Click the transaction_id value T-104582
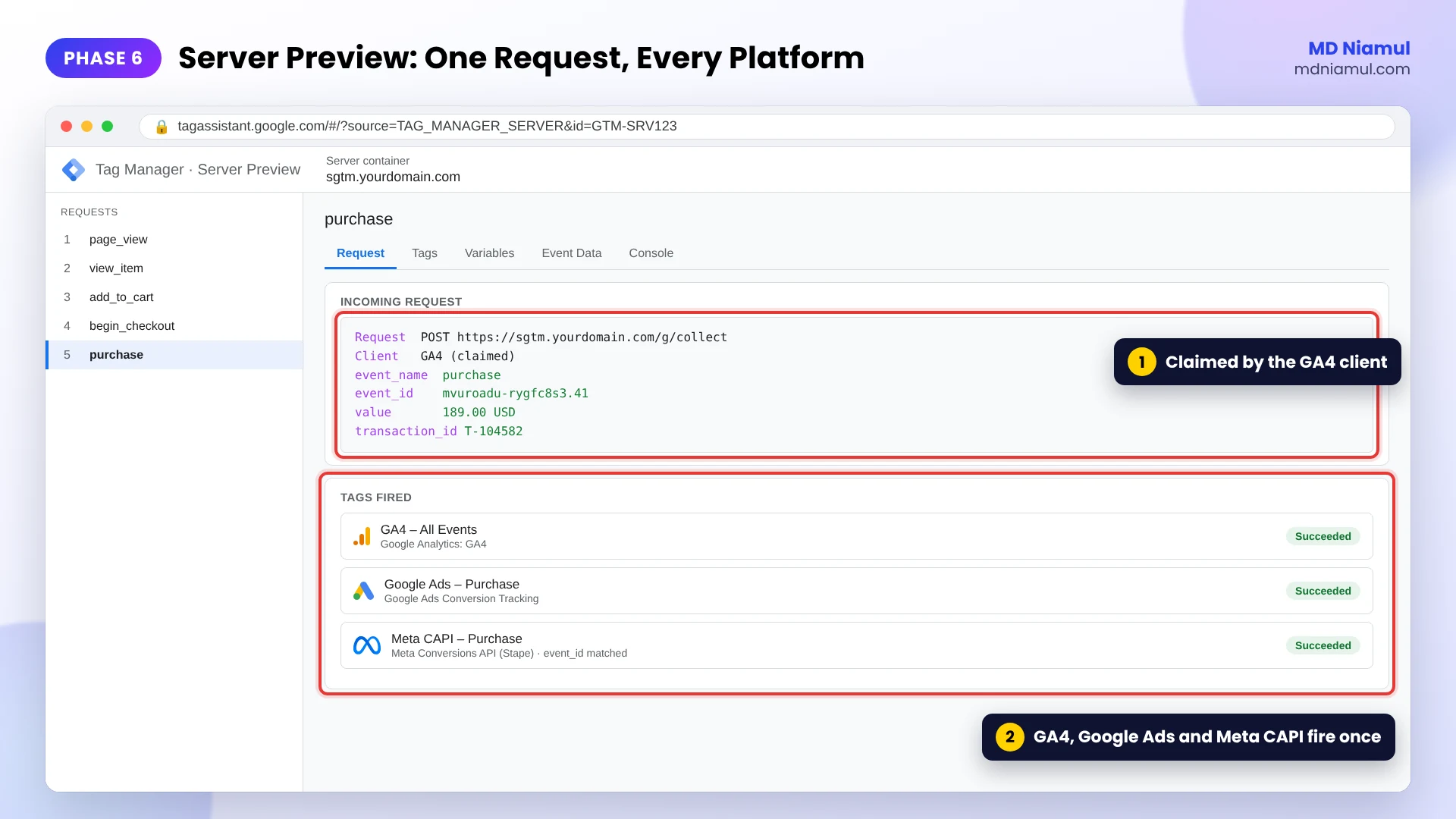Viewport: 1456px width, 819px height. (x=493, y=431)
